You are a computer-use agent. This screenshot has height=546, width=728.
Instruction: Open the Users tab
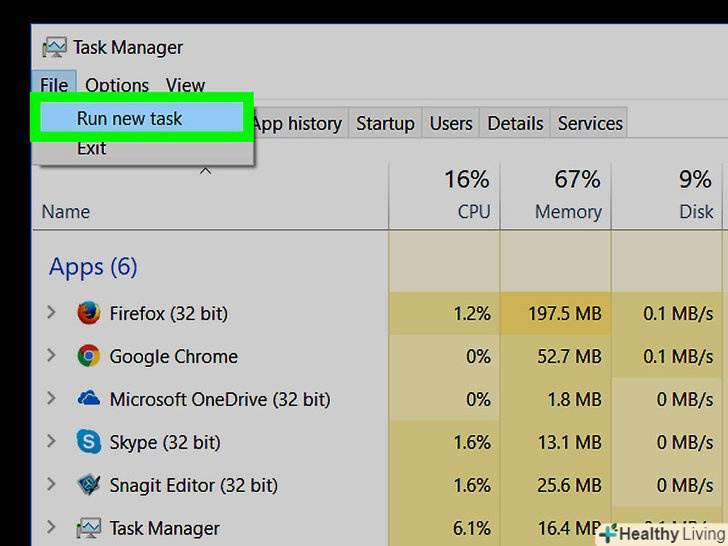point(451,124)
